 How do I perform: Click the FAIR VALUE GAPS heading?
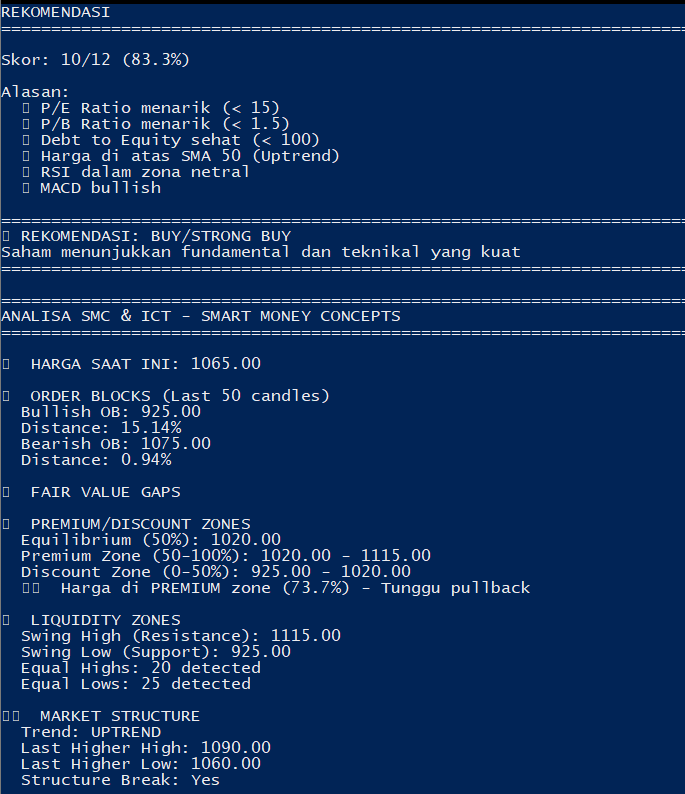pyautogui.click(x=105, y=492)
